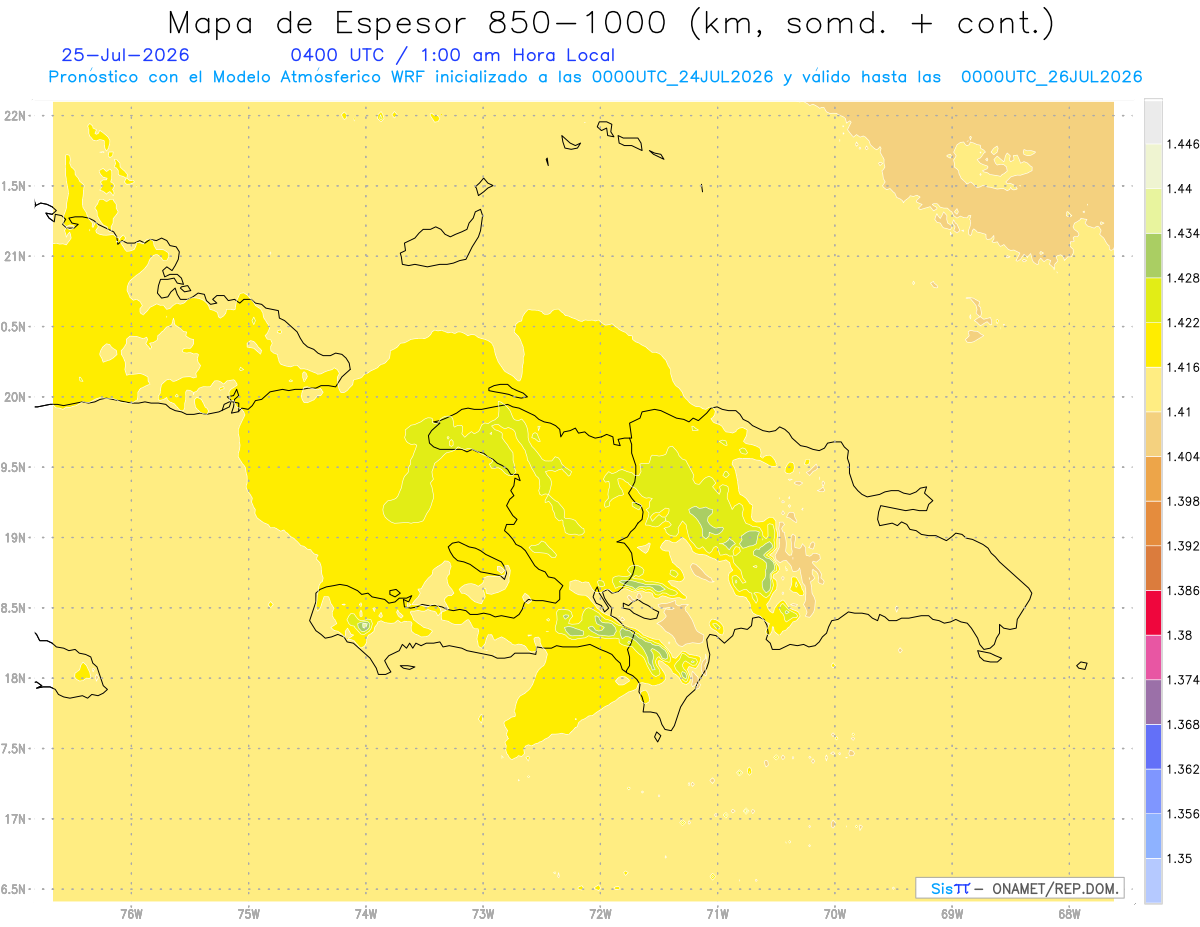This screenshot has width=1200, height=927.
Task: Pick the bright yellow swatch between 1.416 and 1.422
Action: [x=1153, y=345]
